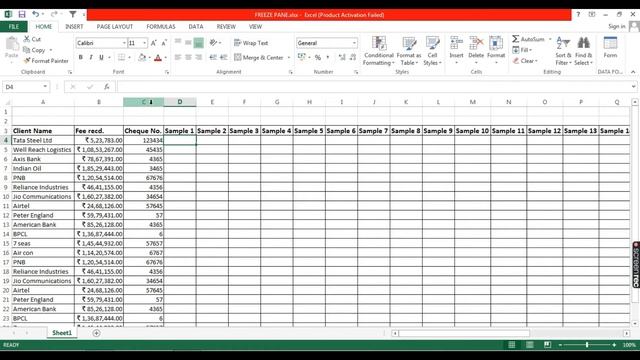This screenshot has height=360, width=640.
Task: Expand the formula bar chevron
Action: [633, 87]
